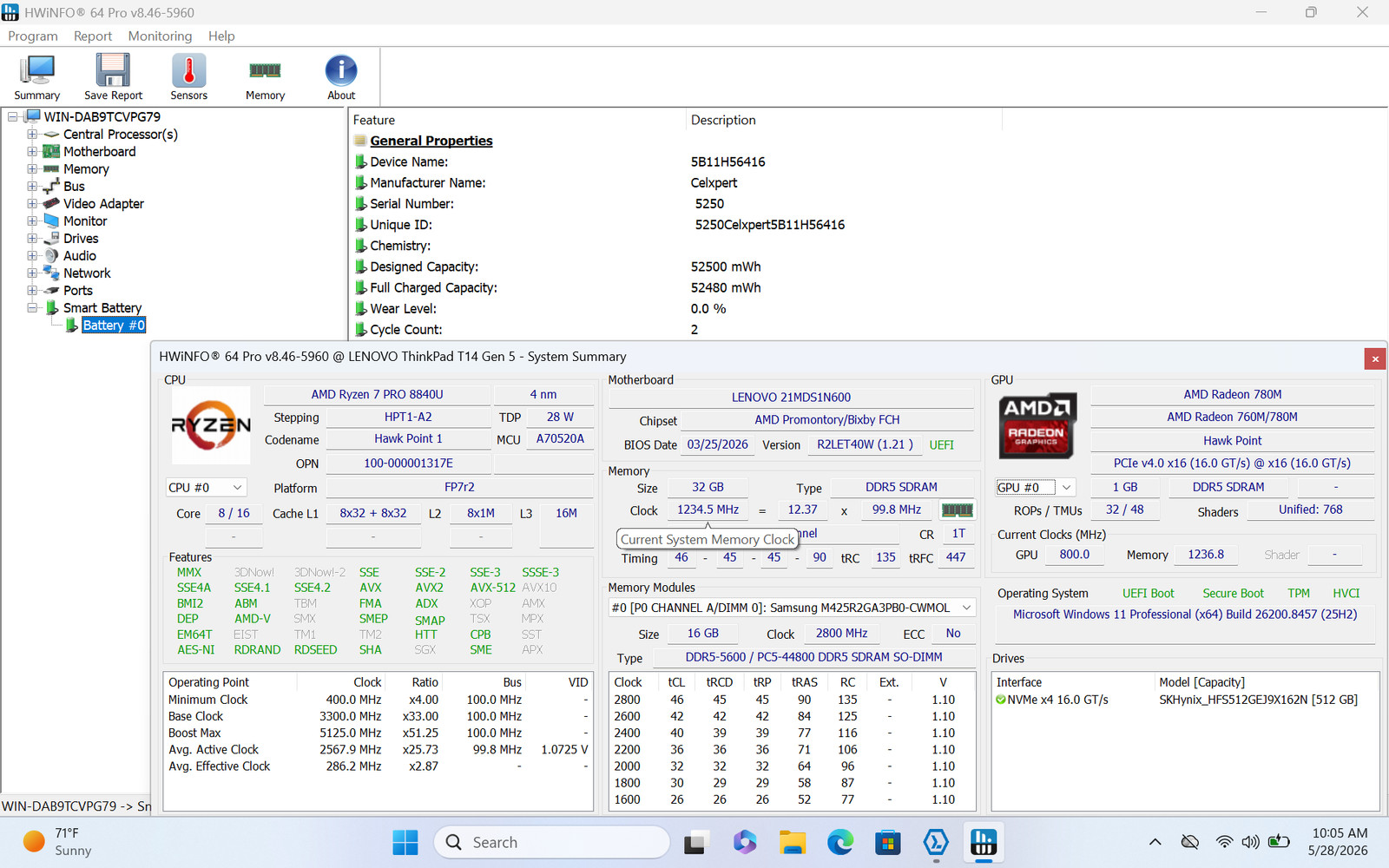Expand the Memory tree node
The image size is (1389, 868).
tap(32, 169)
